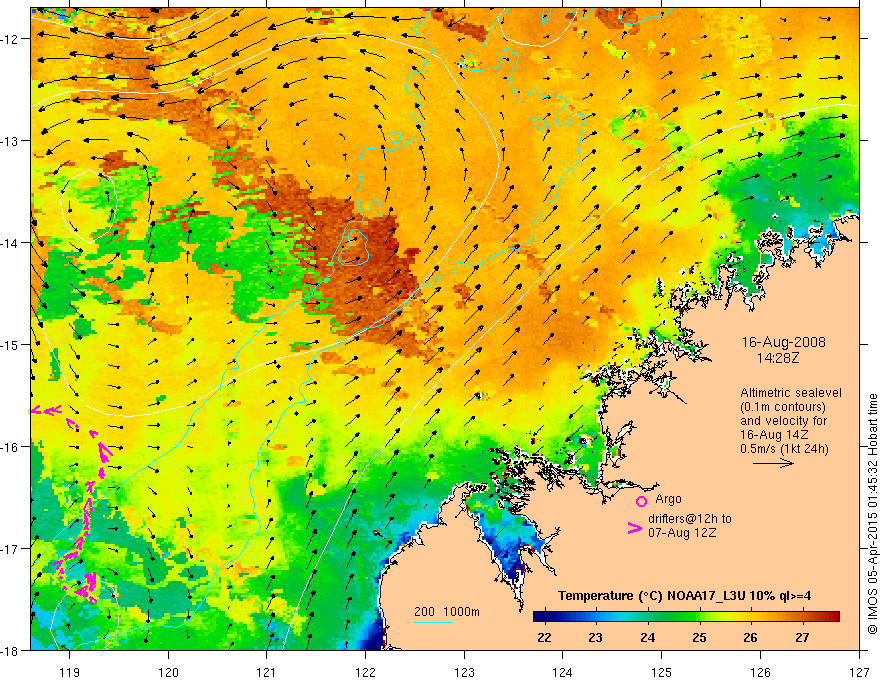The width and height of the screenshot is (880, 680).
Task: Click the 'Temperature (°C) NOAA17_L3U 10% ql>=4' title
Action: tap(684, 596)
